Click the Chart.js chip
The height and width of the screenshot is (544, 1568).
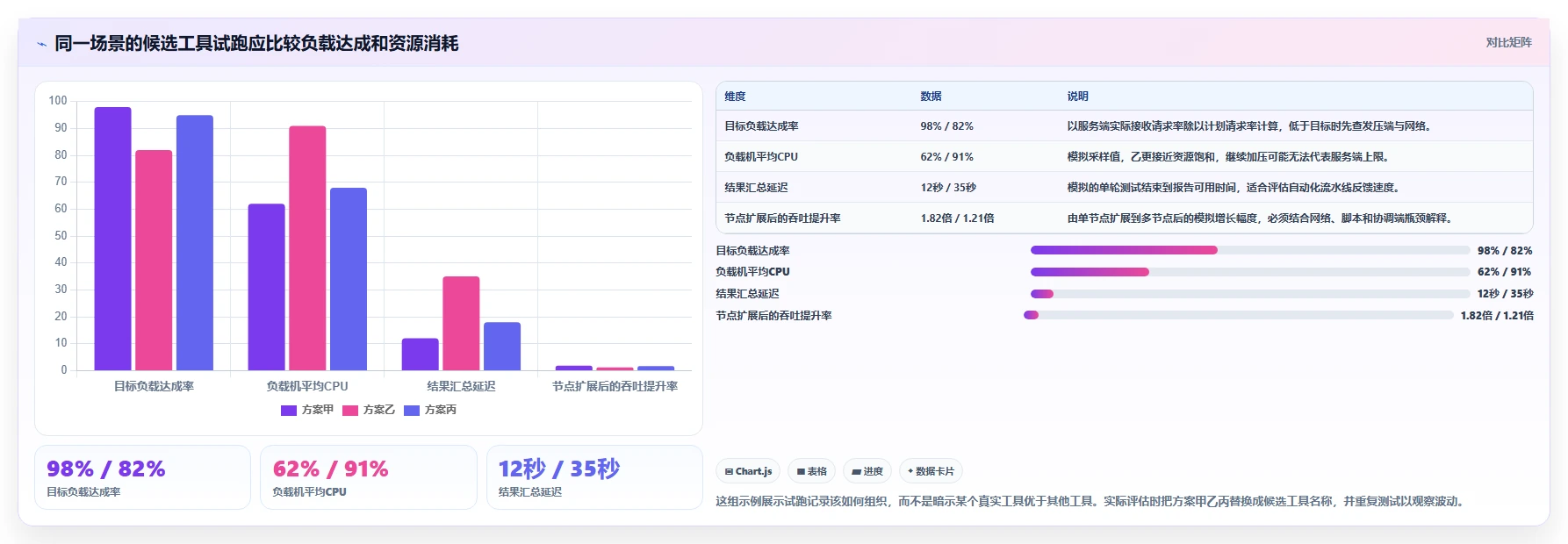748,471
